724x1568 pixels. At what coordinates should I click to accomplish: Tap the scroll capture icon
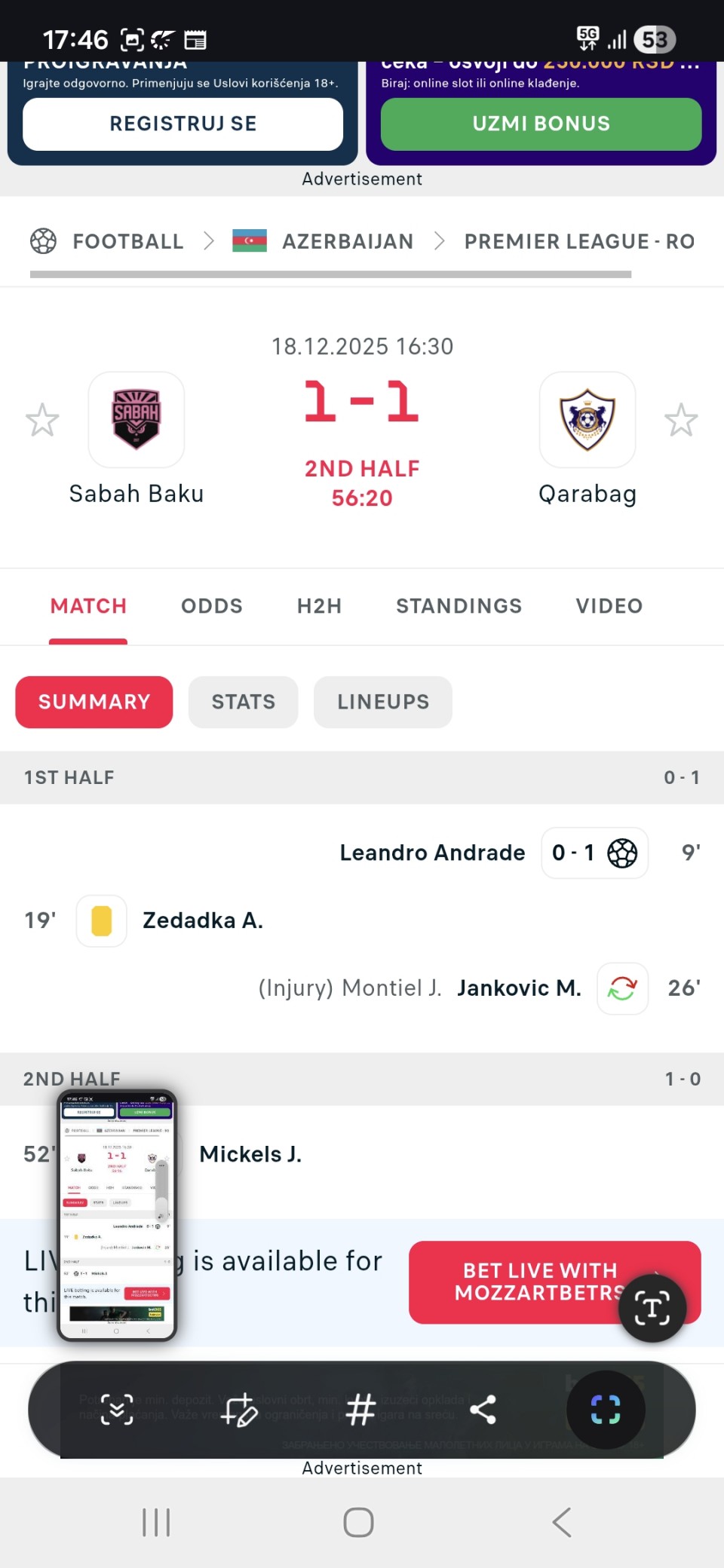coord(117,1409)
